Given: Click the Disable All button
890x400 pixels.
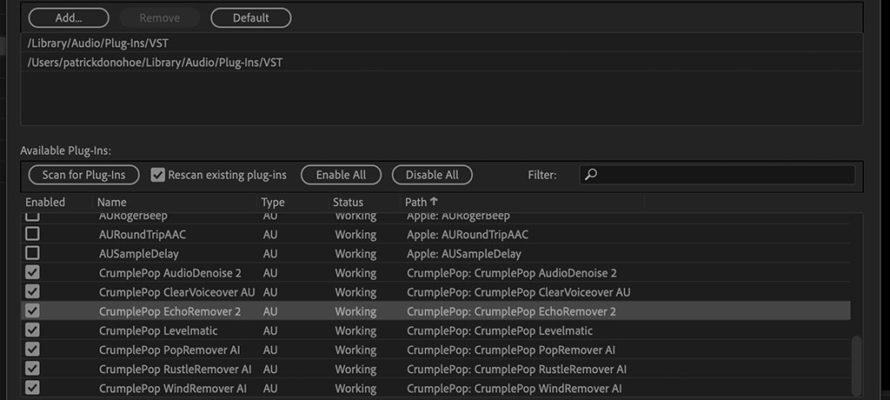Looking at the screenshot, I should [432, 175].
